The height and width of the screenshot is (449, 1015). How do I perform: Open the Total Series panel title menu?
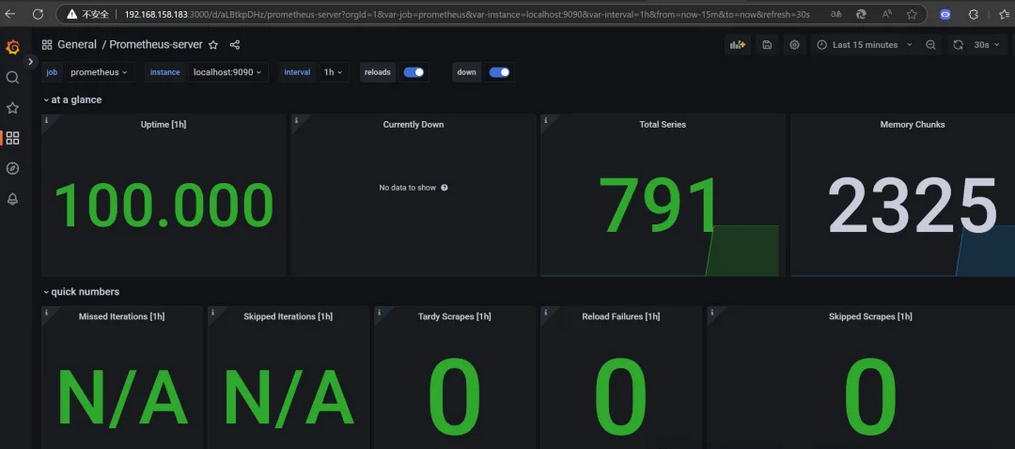662,124
